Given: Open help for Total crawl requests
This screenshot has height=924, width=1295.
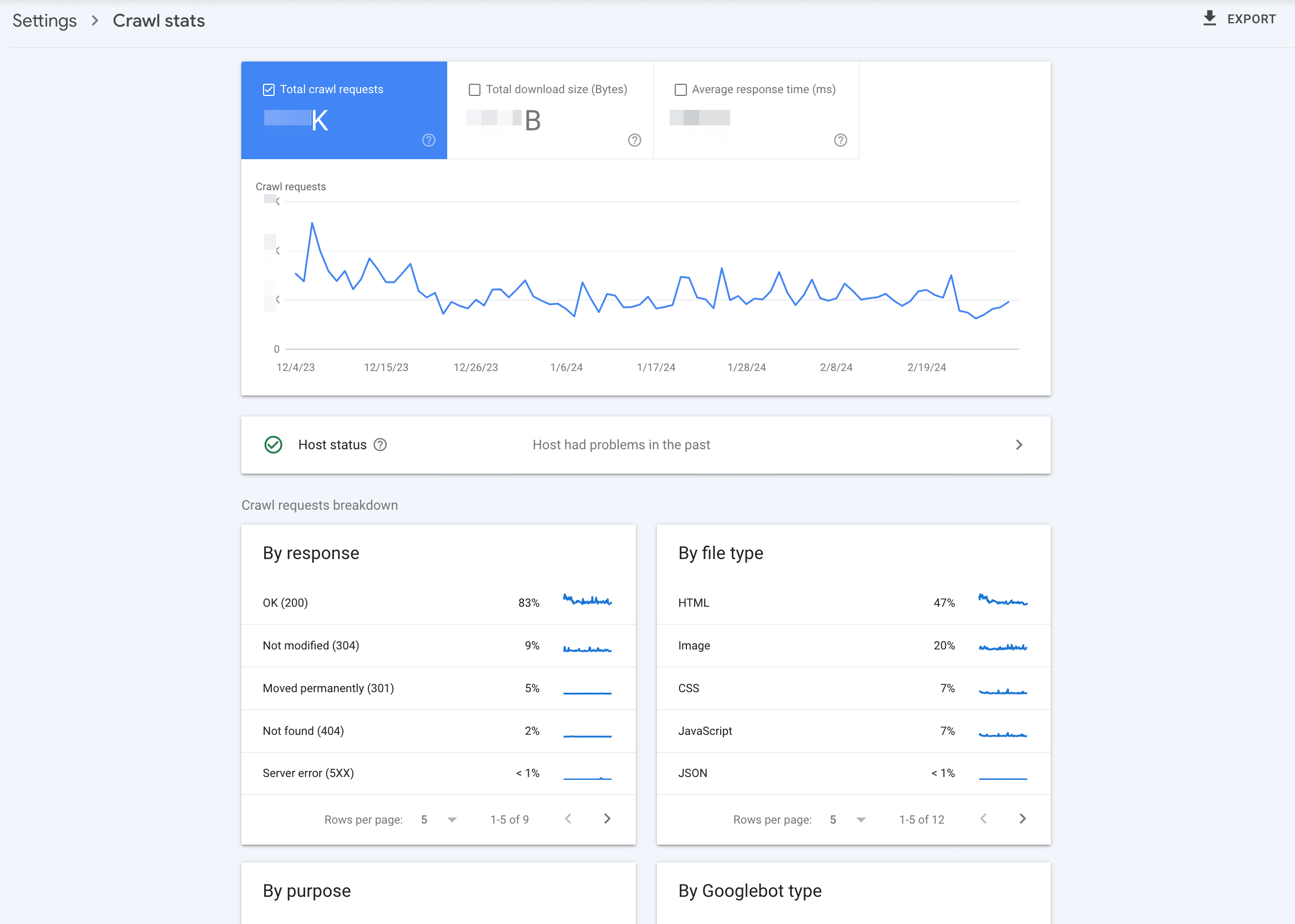Looking at the screenshot, I should coord(429,140).
